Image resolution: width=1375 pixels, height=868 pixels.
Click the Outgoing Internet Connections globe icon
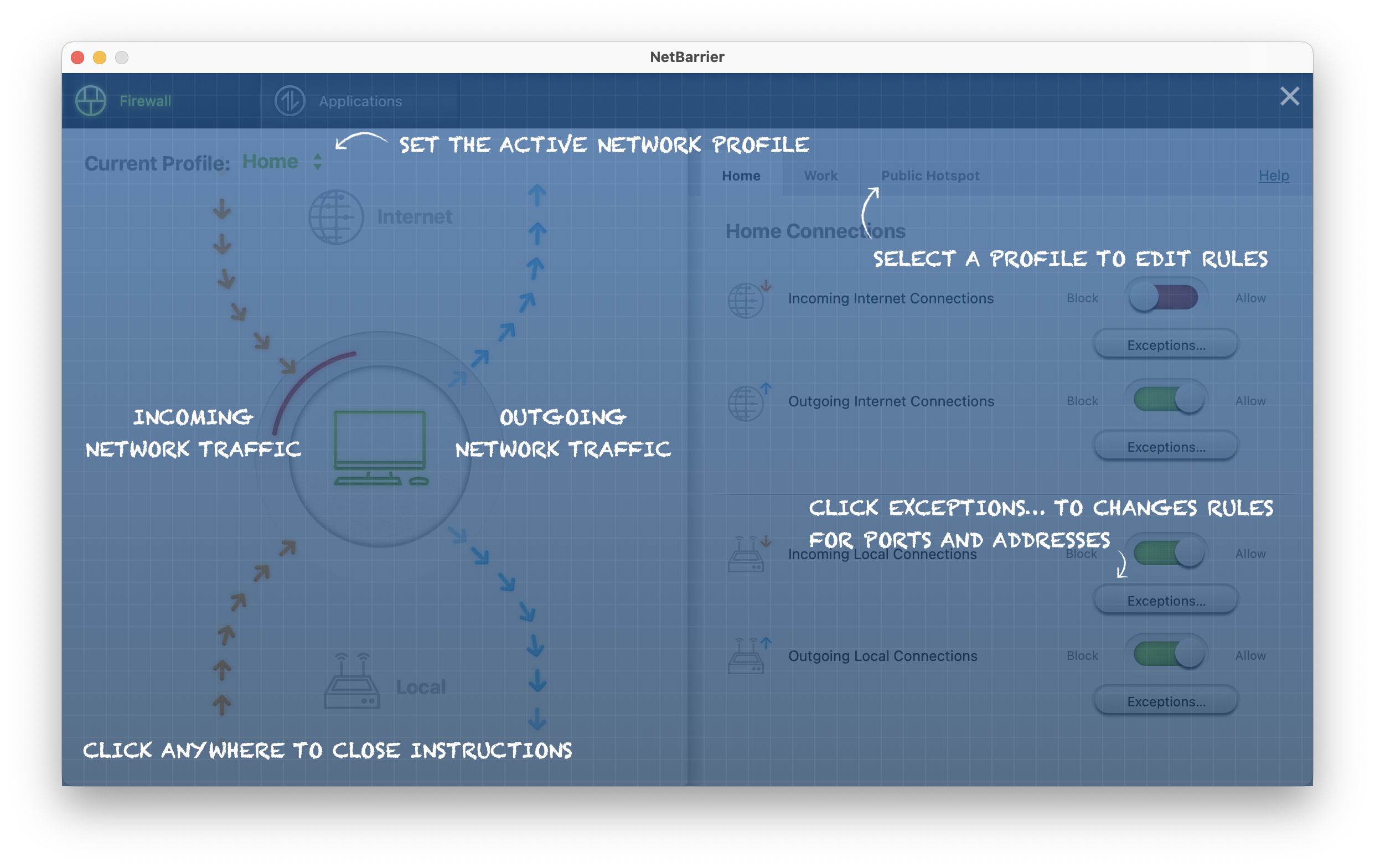748,402
